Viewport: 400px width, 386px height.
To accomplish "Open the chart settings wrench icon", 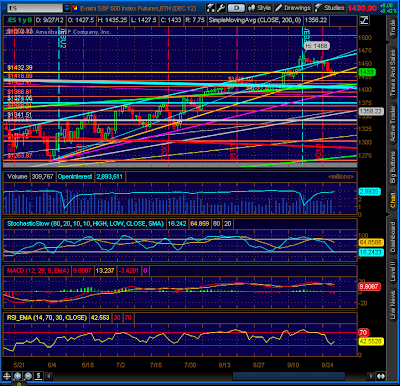I will pyautogui.click(x=221, y=8).
